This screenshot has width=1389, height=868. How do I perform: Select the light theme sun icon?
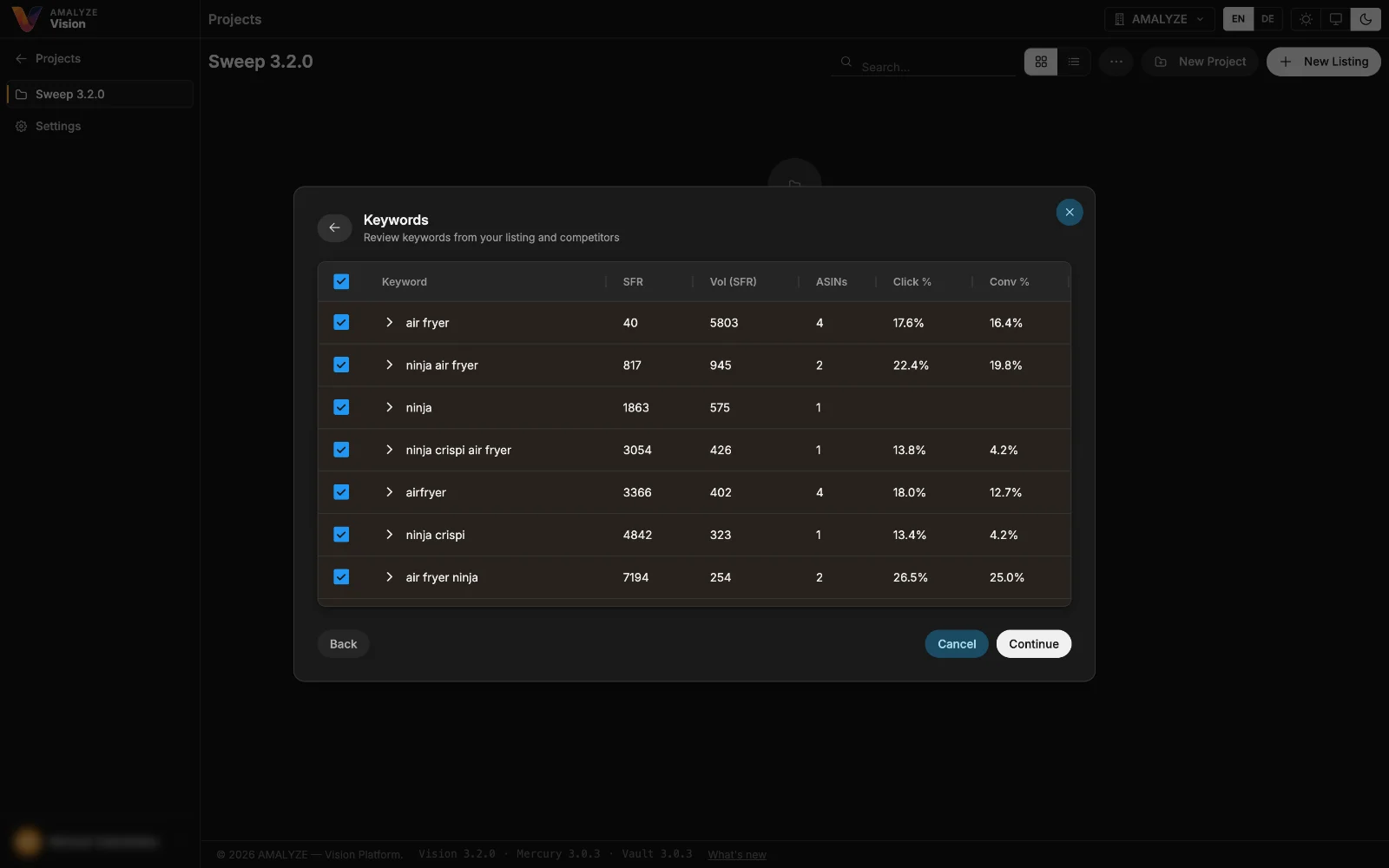tap(1306, 19)
